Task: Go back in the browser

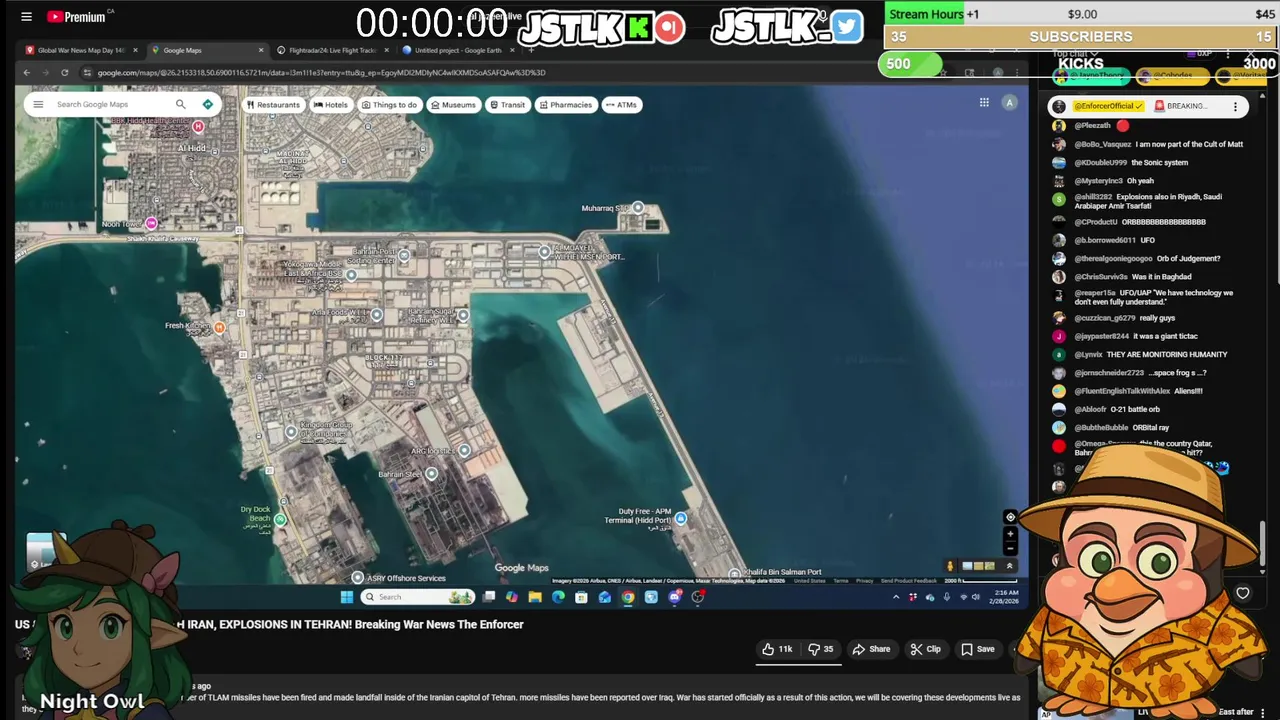Action: [x=27, y=72]
